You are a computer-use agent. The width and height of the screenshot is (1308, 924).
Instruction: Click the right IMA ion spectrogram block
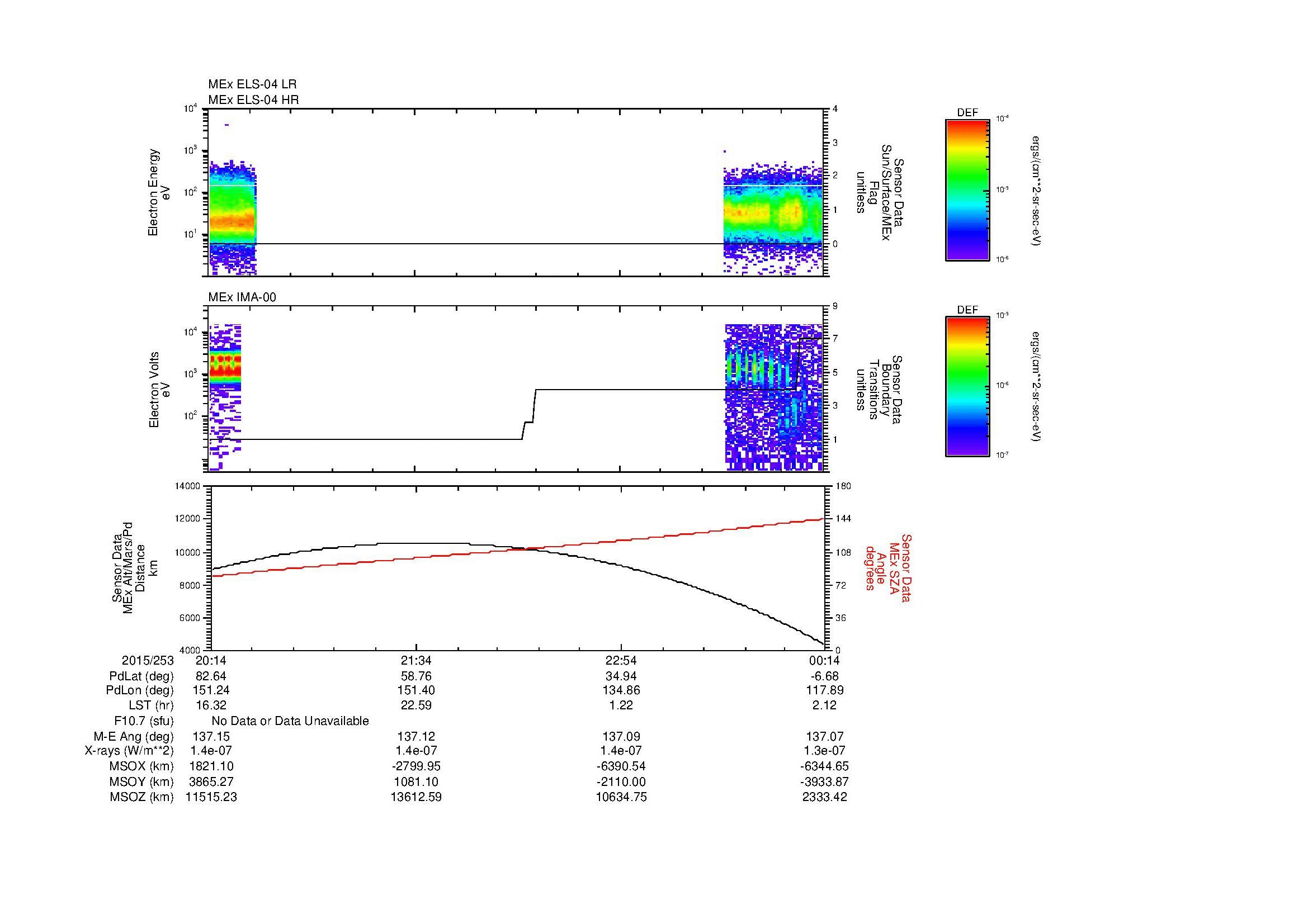pyautogui.click(x=773, y=397)
